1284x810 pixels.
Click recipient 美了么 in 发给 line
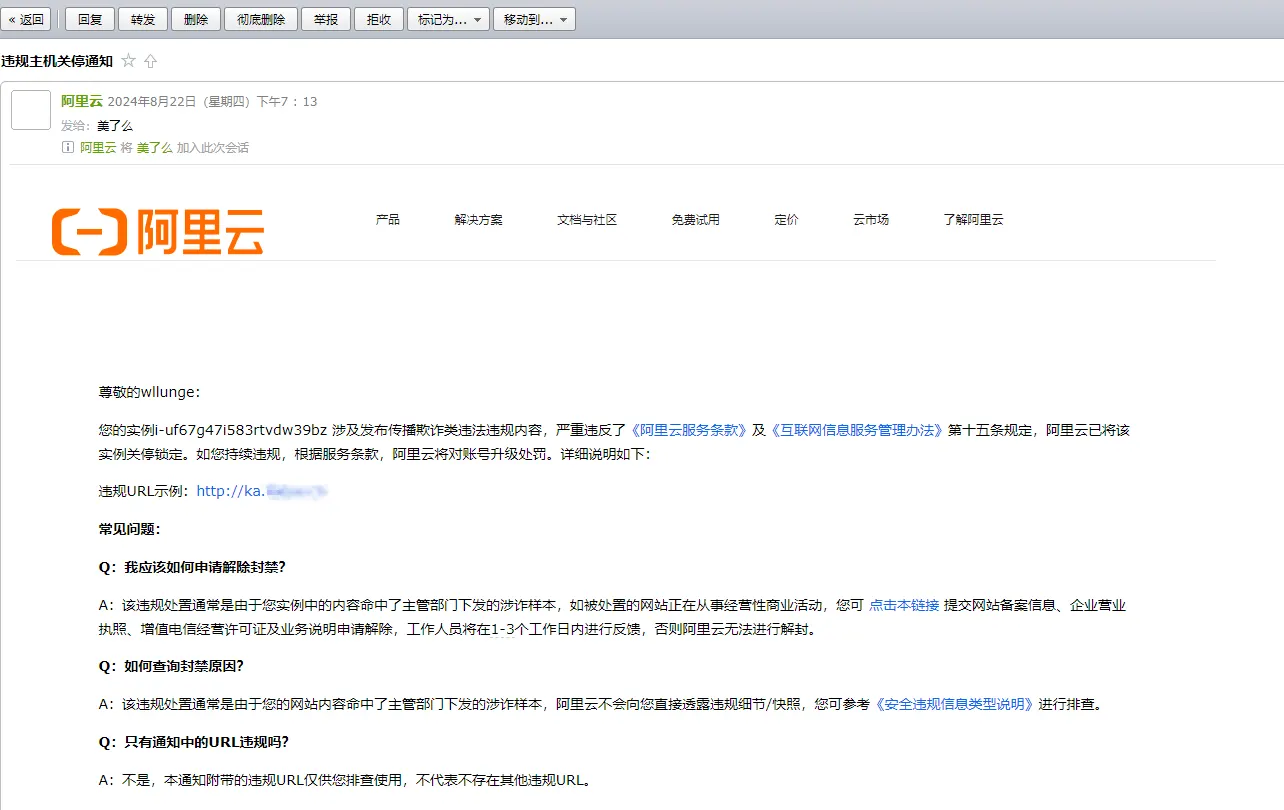click(115, 125)
